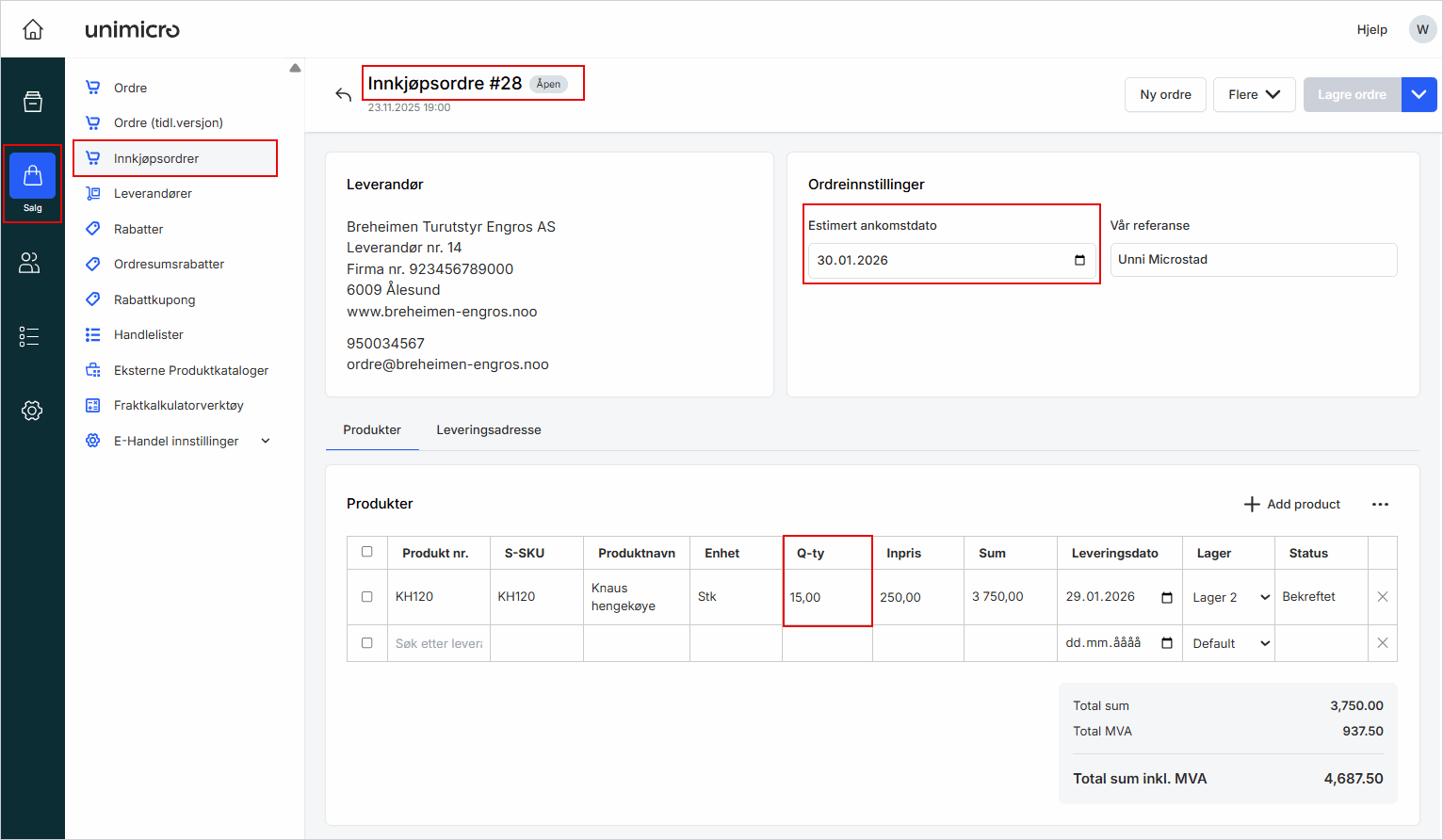Open the settings gear in left rail
Image resolution: width=1443 pixels, height=840 pixels.
click(32, 411)
